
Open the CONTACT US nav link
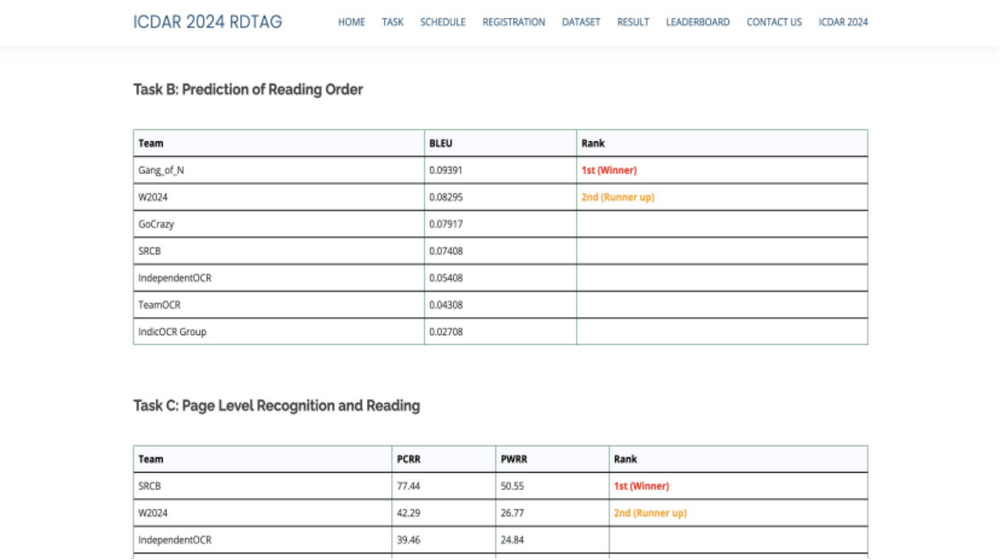coord(774,22)
